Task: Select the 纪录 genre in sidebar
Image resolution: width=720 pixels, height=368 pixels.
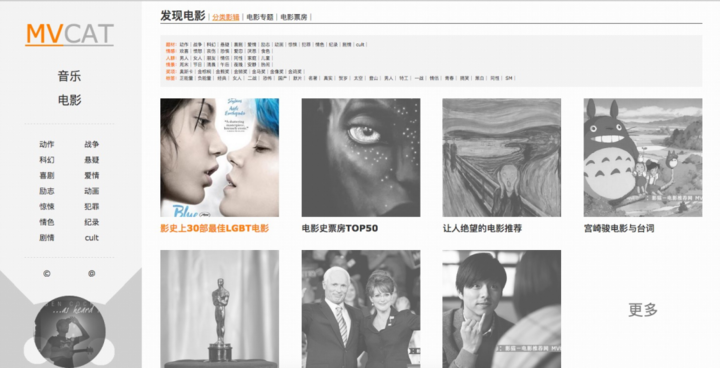Action: (92, 222)
